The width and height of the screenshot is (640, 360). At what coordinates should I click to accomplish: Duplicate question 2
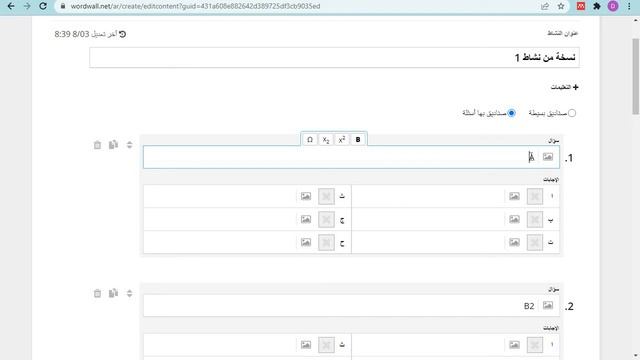pyautogui.click(x=113, y=293)
